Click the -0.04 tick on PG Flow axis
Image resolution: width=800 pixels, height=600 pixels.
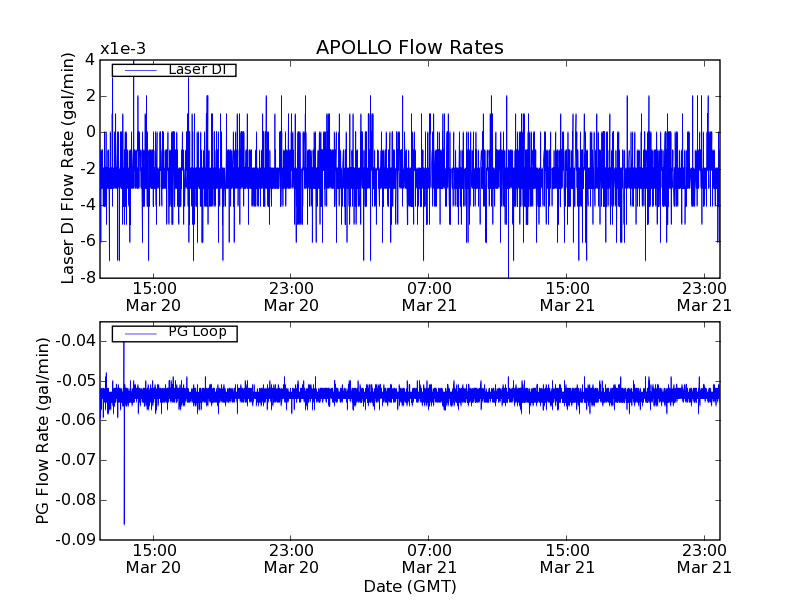pos(74,341)
